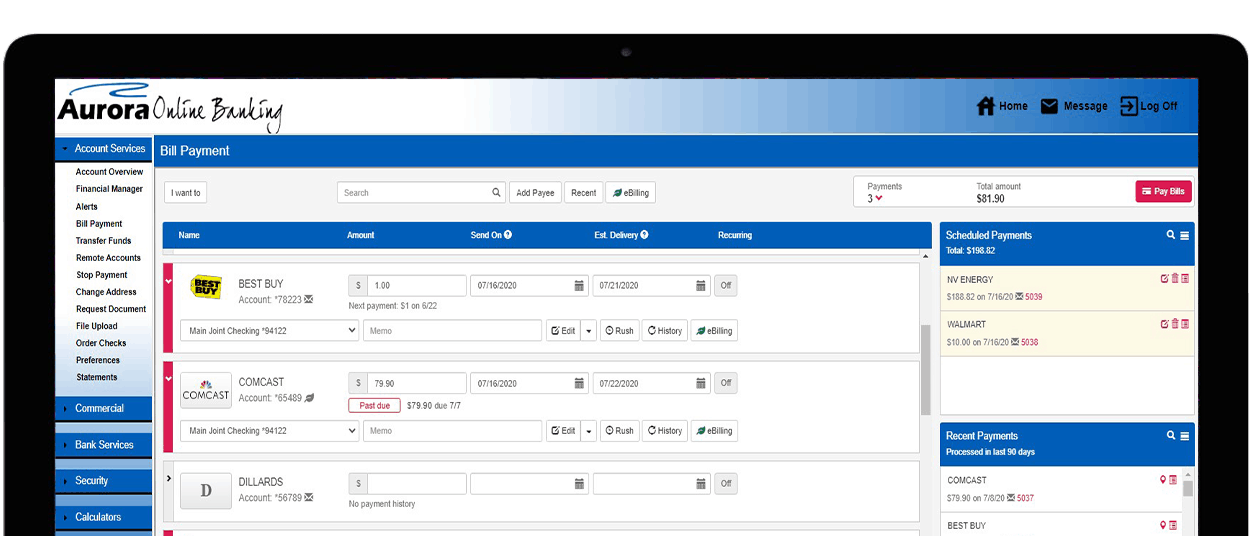Delete the scheduled Walmart payment
Viewport: 1254px width, 536px height.
click(x=1174, y=324)
